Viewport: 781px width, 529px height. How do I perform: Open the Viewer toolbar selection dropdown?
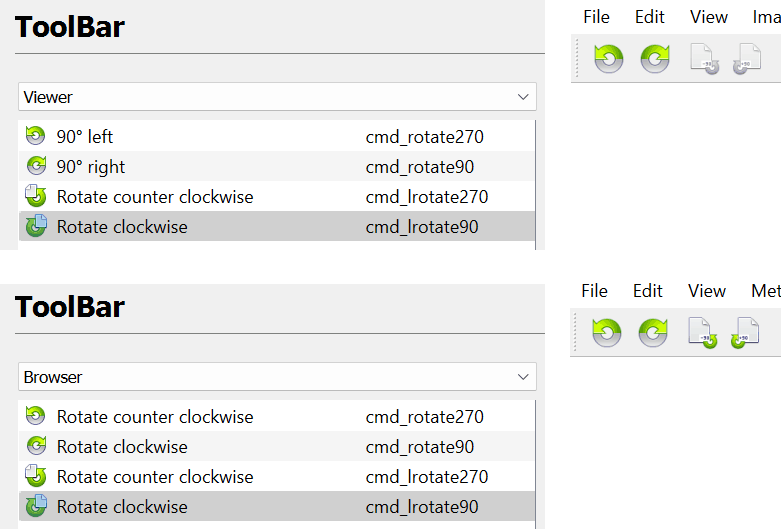[x=277, y=97]
